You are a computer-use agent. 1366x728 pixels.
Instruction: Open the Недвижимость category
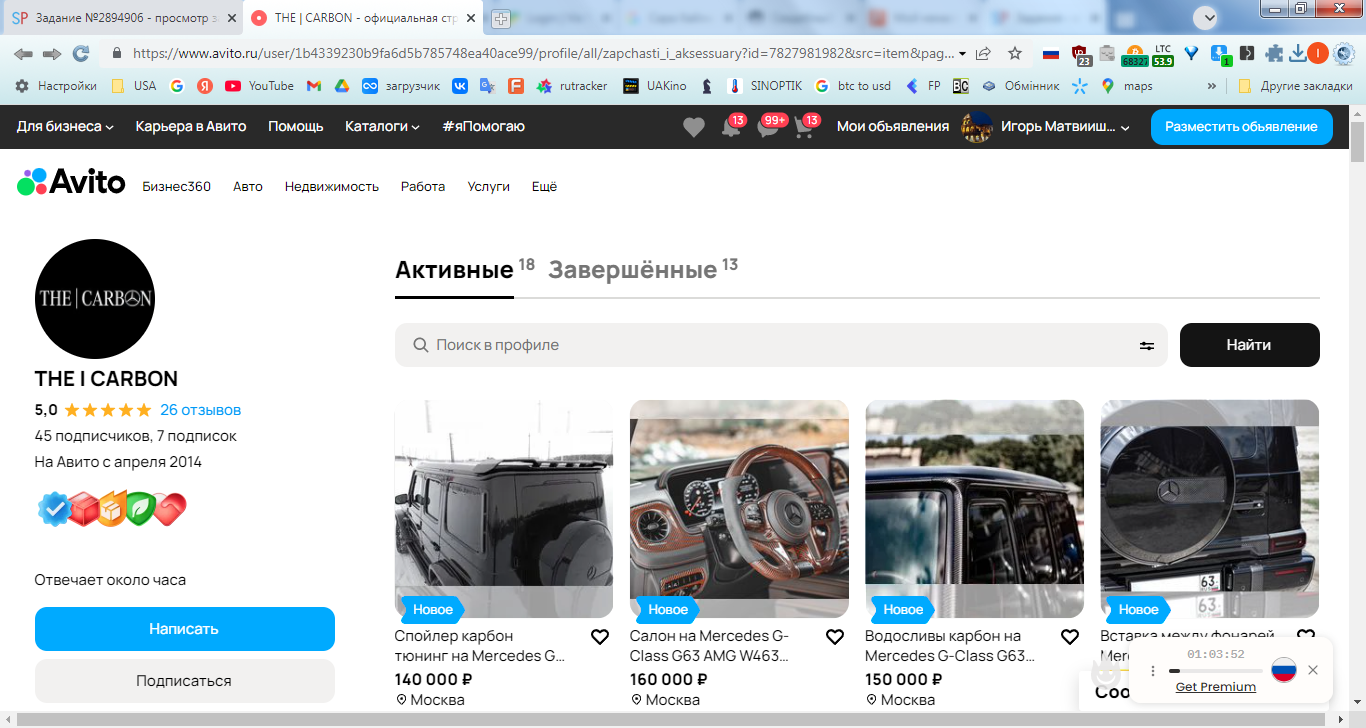point(332,186)
